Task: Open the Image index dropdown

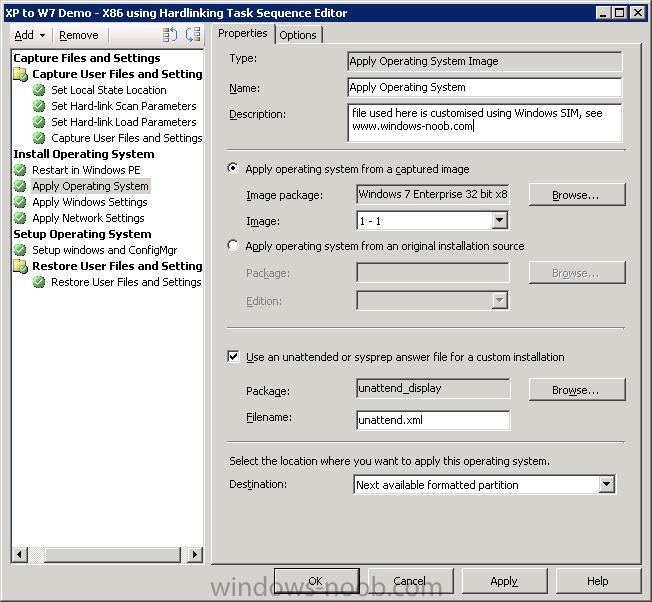Action: (499, 220)
